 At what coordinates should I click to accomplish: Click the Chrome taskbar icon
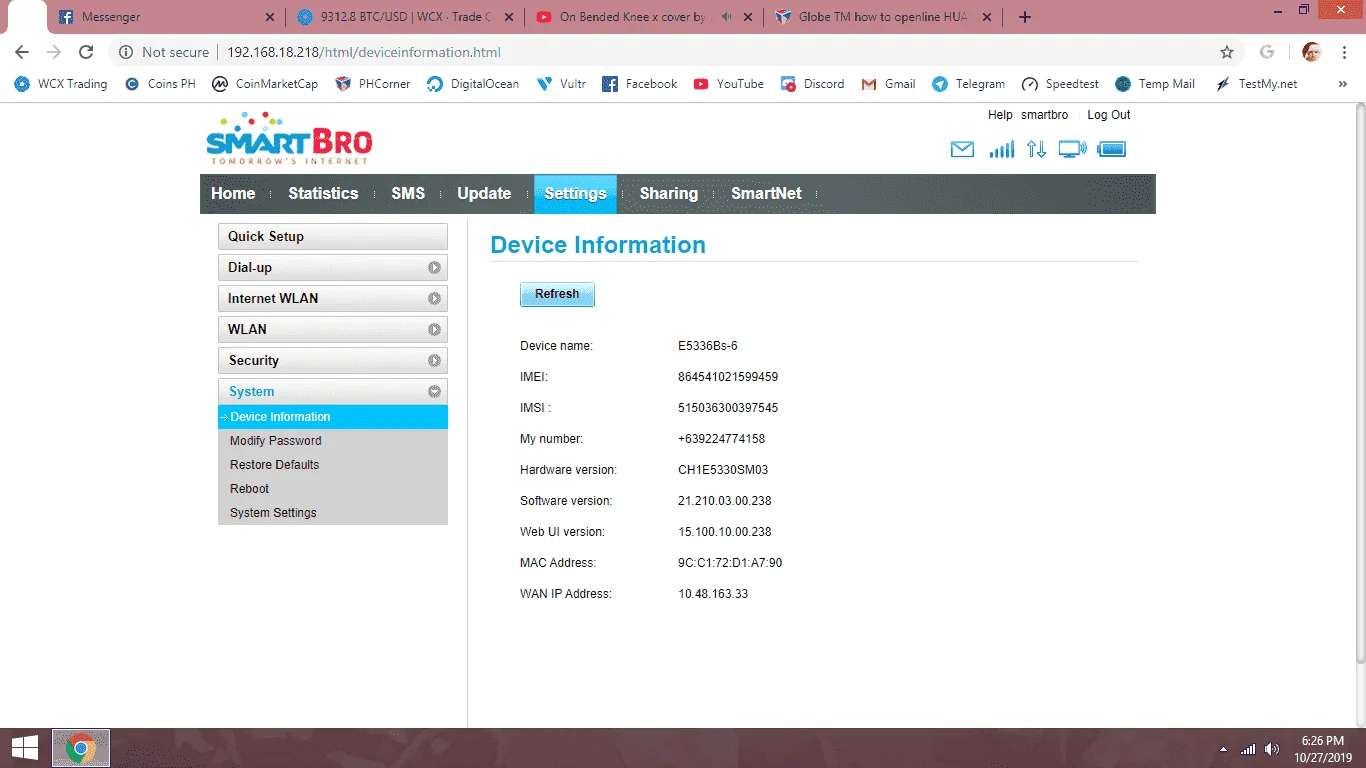click(81, 748)
